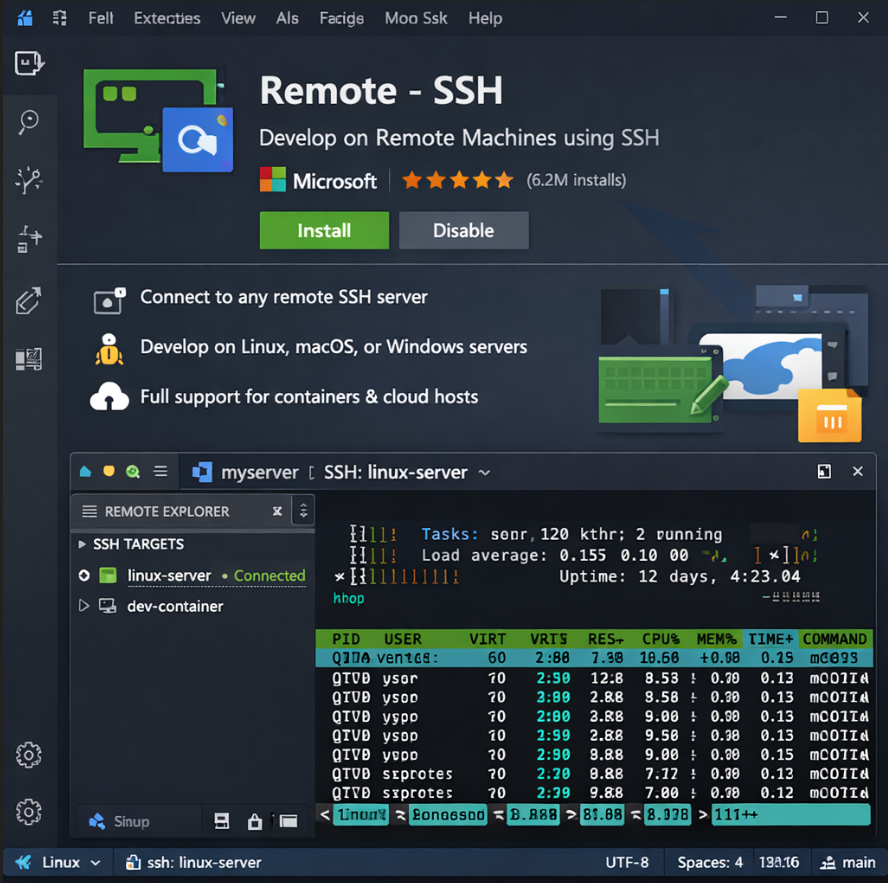Screen dimensions: 888x883
Task: Click the camera icon beside Connect to any remote
Action: click(x=109, y=300)
